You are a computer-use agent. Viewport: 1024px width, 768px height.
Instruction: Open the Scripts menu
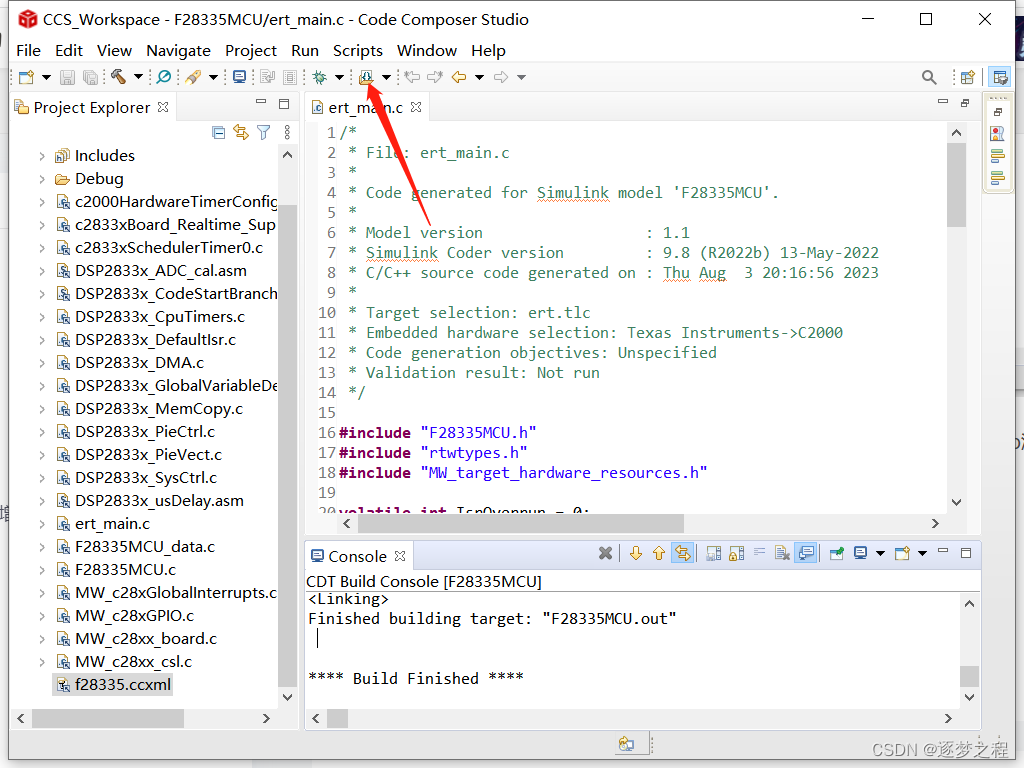357,50
